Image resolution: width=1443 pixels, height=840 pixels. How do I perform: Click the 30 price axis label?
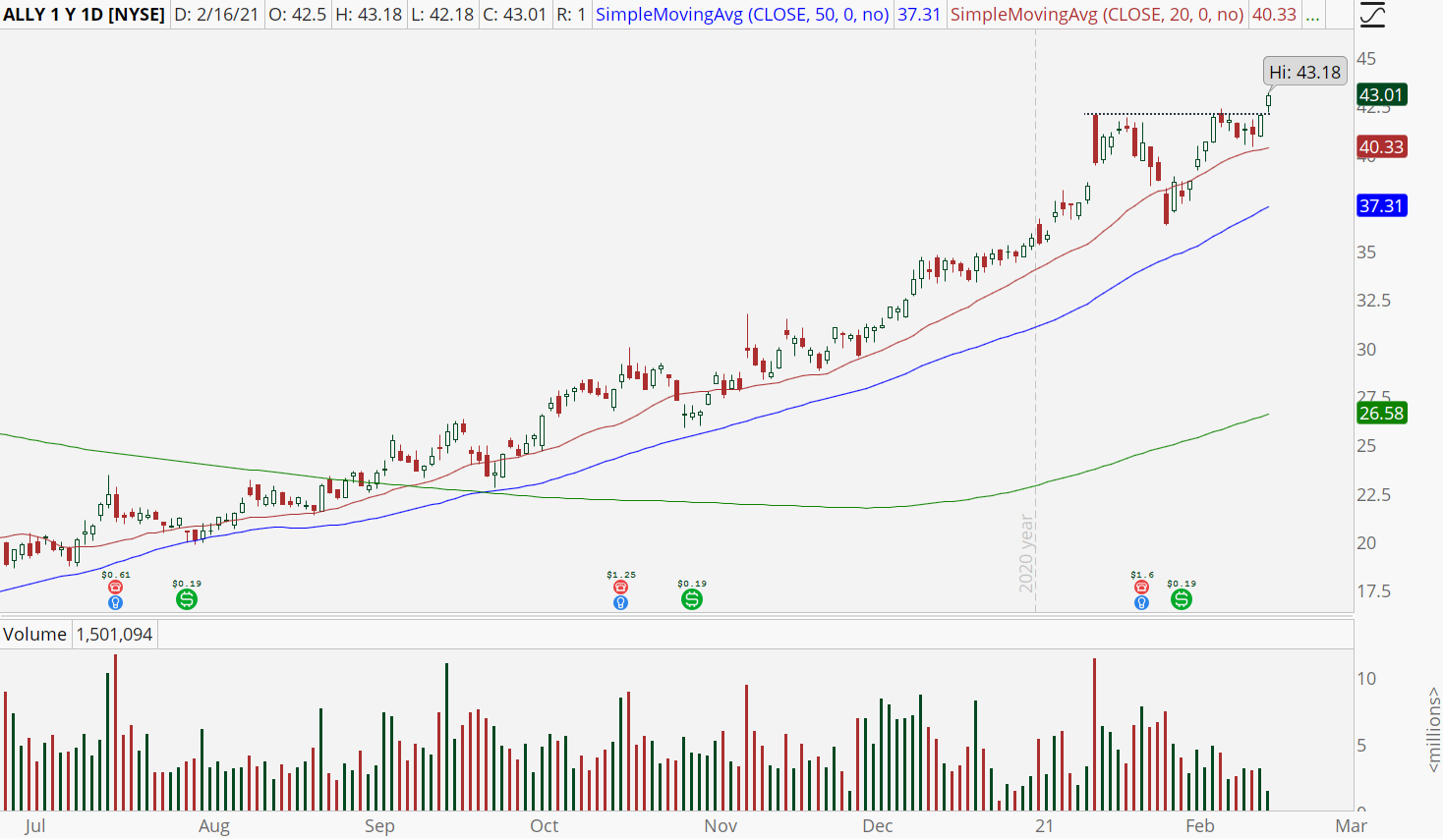click(x=1366, y=350)
